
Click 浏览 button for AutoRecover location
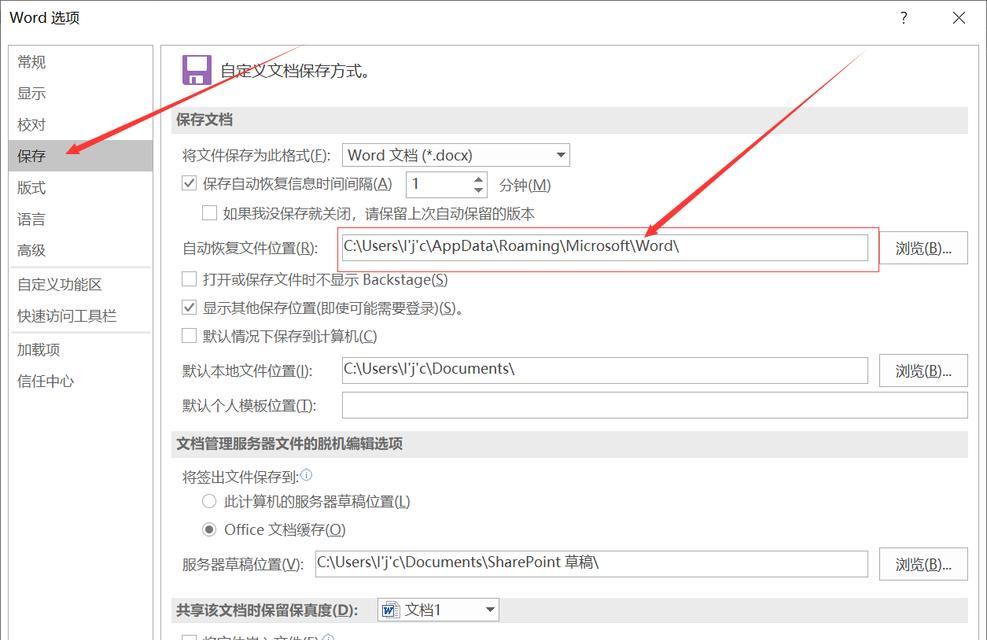(x=923, y=248)
